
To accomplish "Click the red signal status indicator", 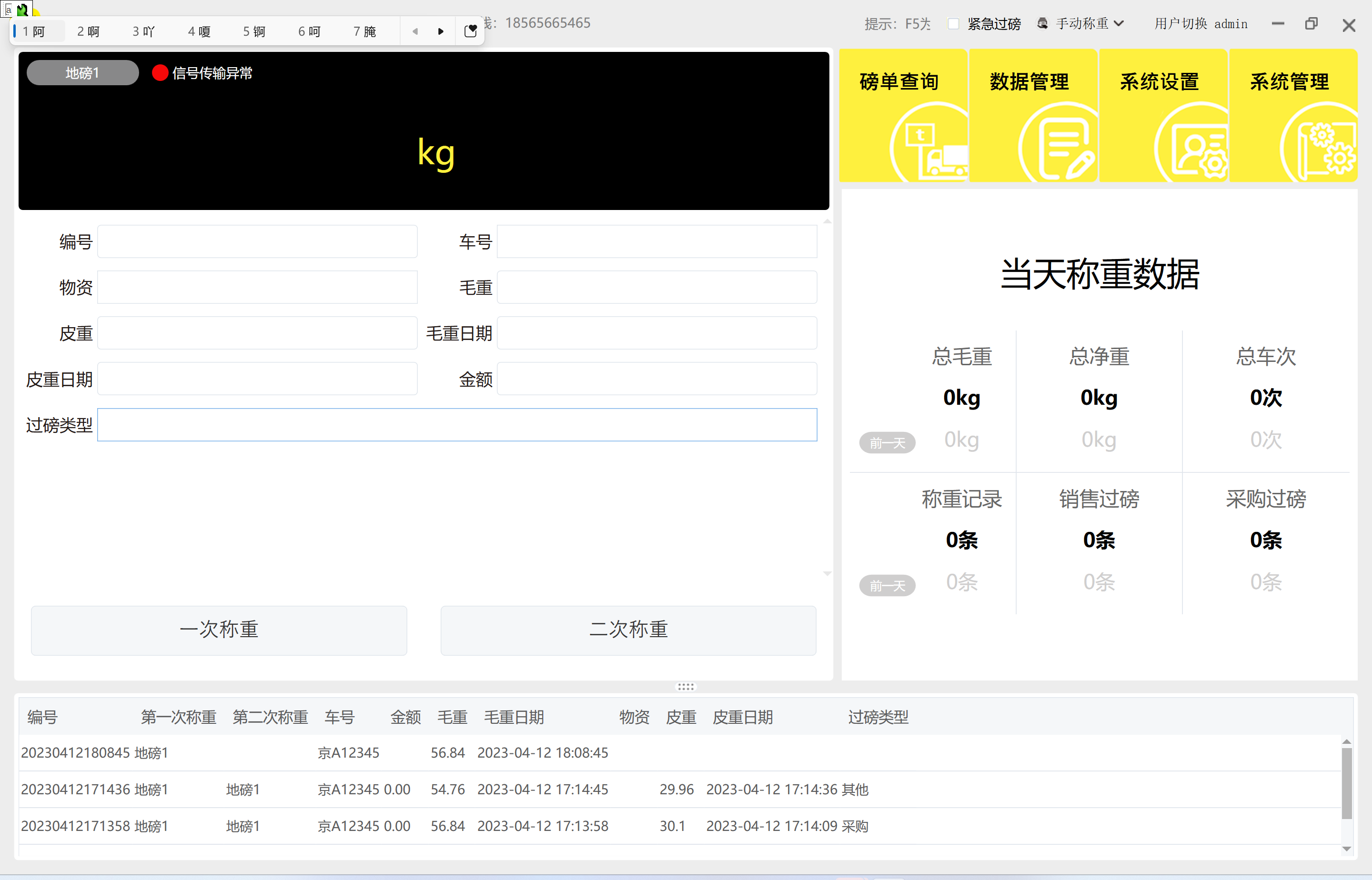I will pyautogui.click(x=160, y=73).
